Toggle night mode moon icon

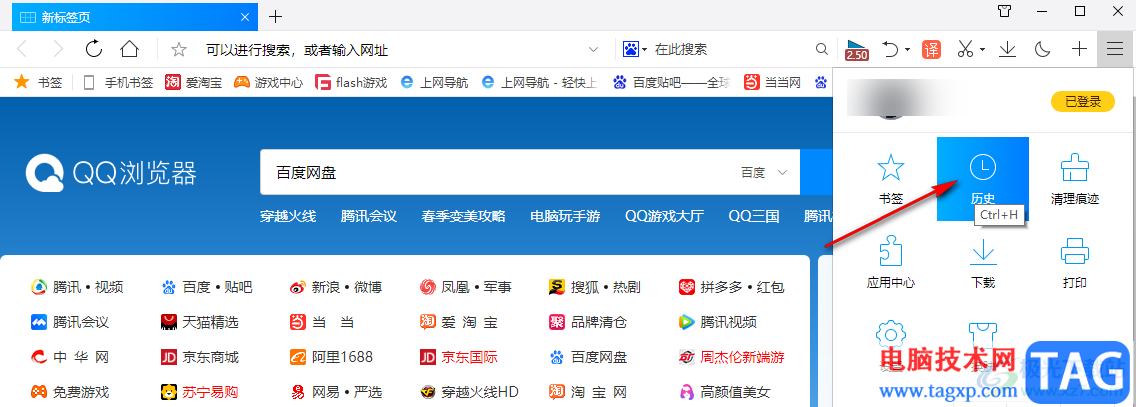coord(1043,49)
